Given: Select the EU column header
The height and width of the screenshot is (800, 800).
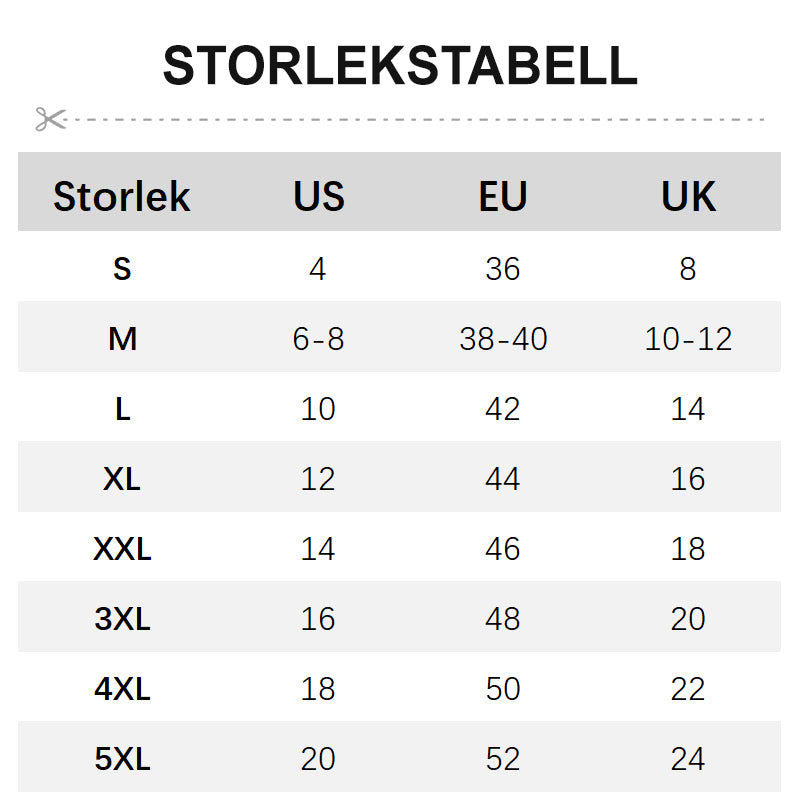Looking at the screenshot, I should (x=502, y=196).
